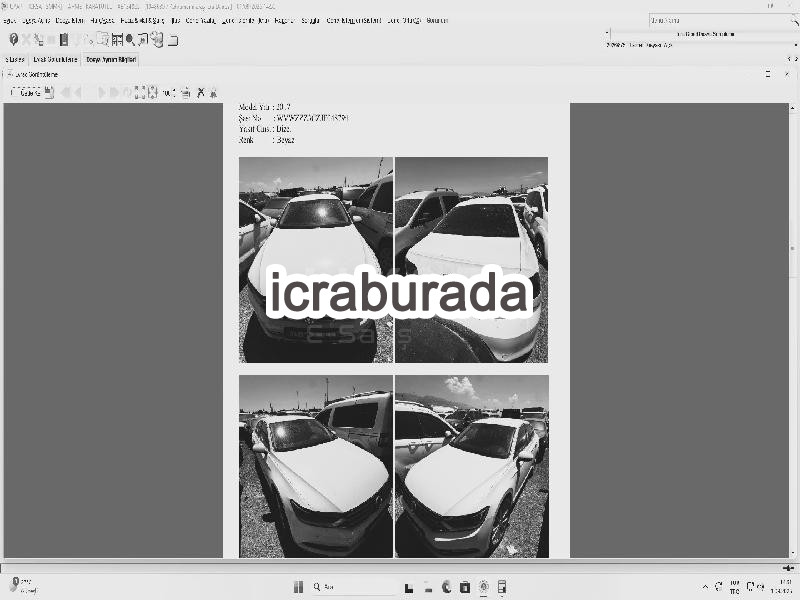
Task: Click the X icon in the document viewer toolbar
Action: point(201,92)
